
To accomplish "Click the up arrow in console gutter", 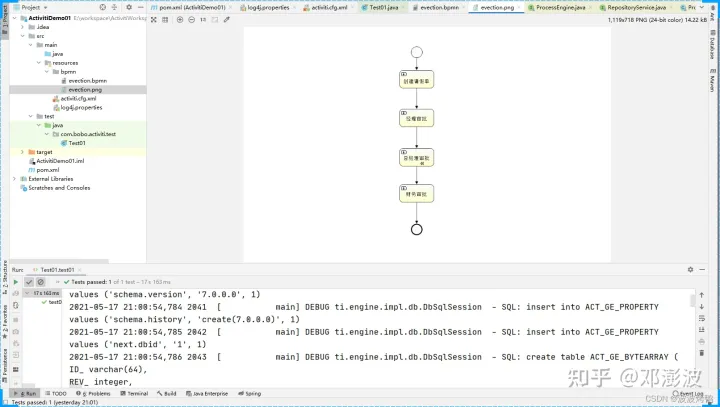I will click(x=702, y=295).
